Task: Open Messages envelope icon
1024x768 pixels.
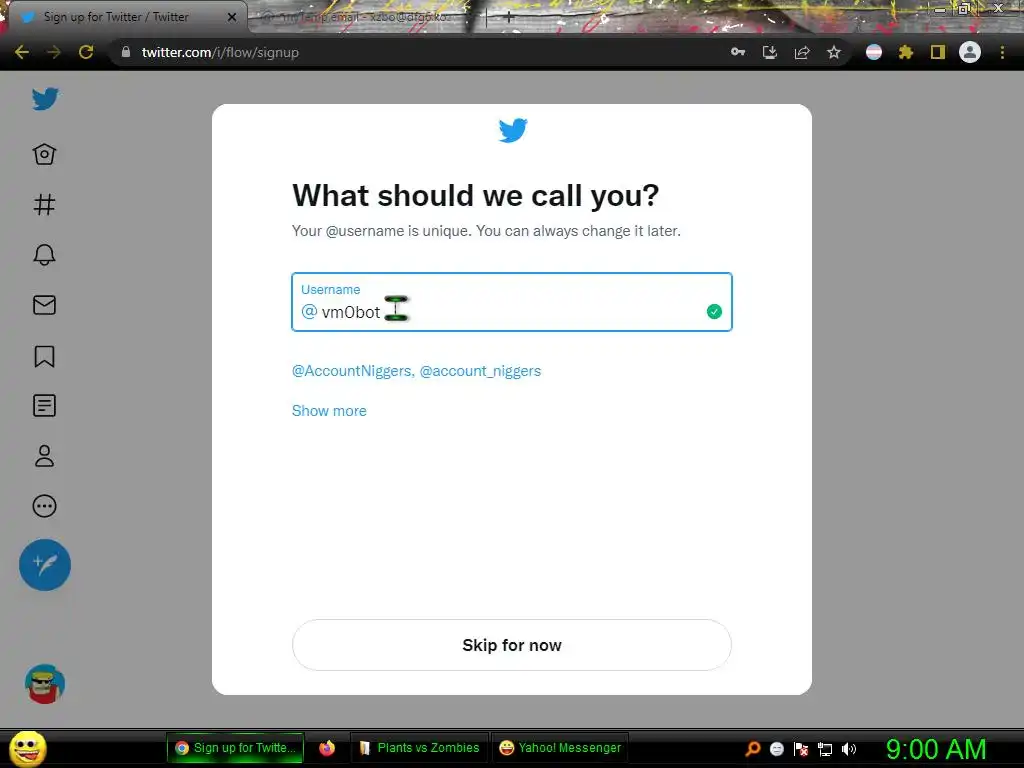Action: tap(44, 305)
